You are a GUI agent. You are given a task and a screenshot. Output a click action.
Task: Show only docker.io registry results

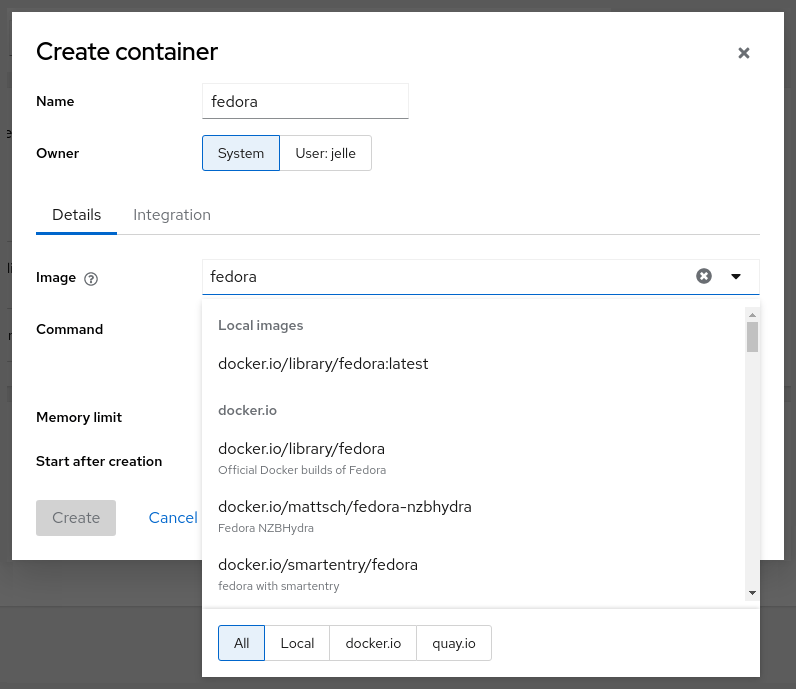pos(373,643)
